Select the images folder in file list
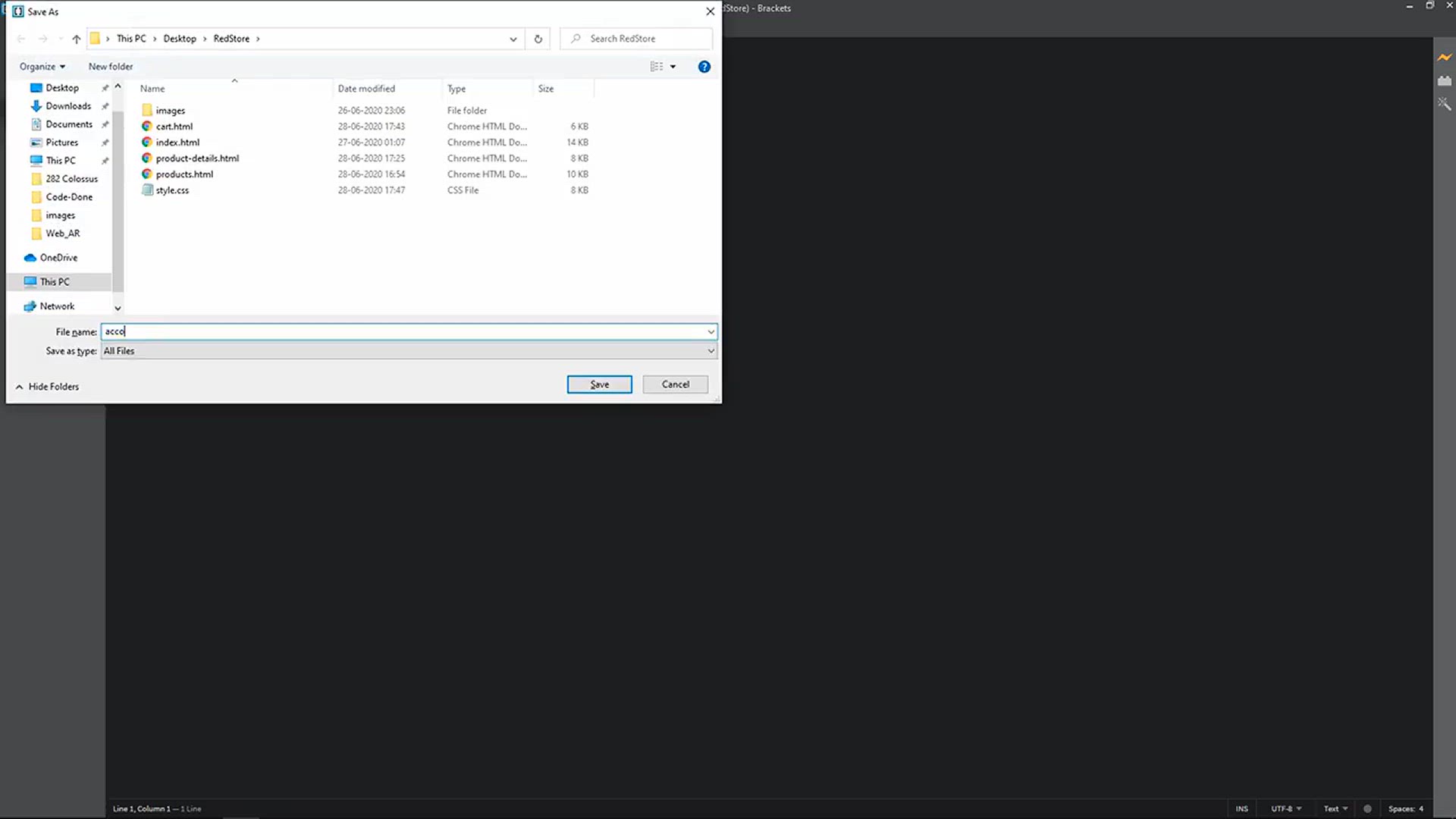 [170, 111]
